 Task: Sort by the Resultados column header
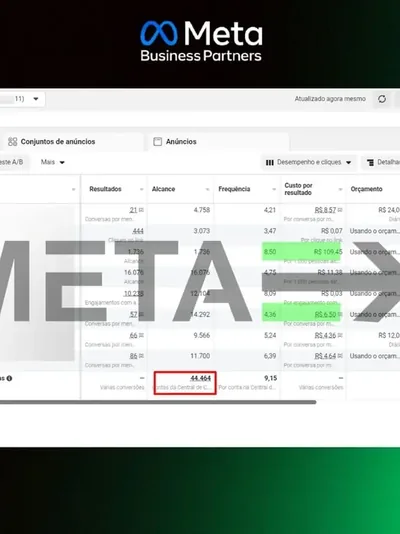point(105,189)
